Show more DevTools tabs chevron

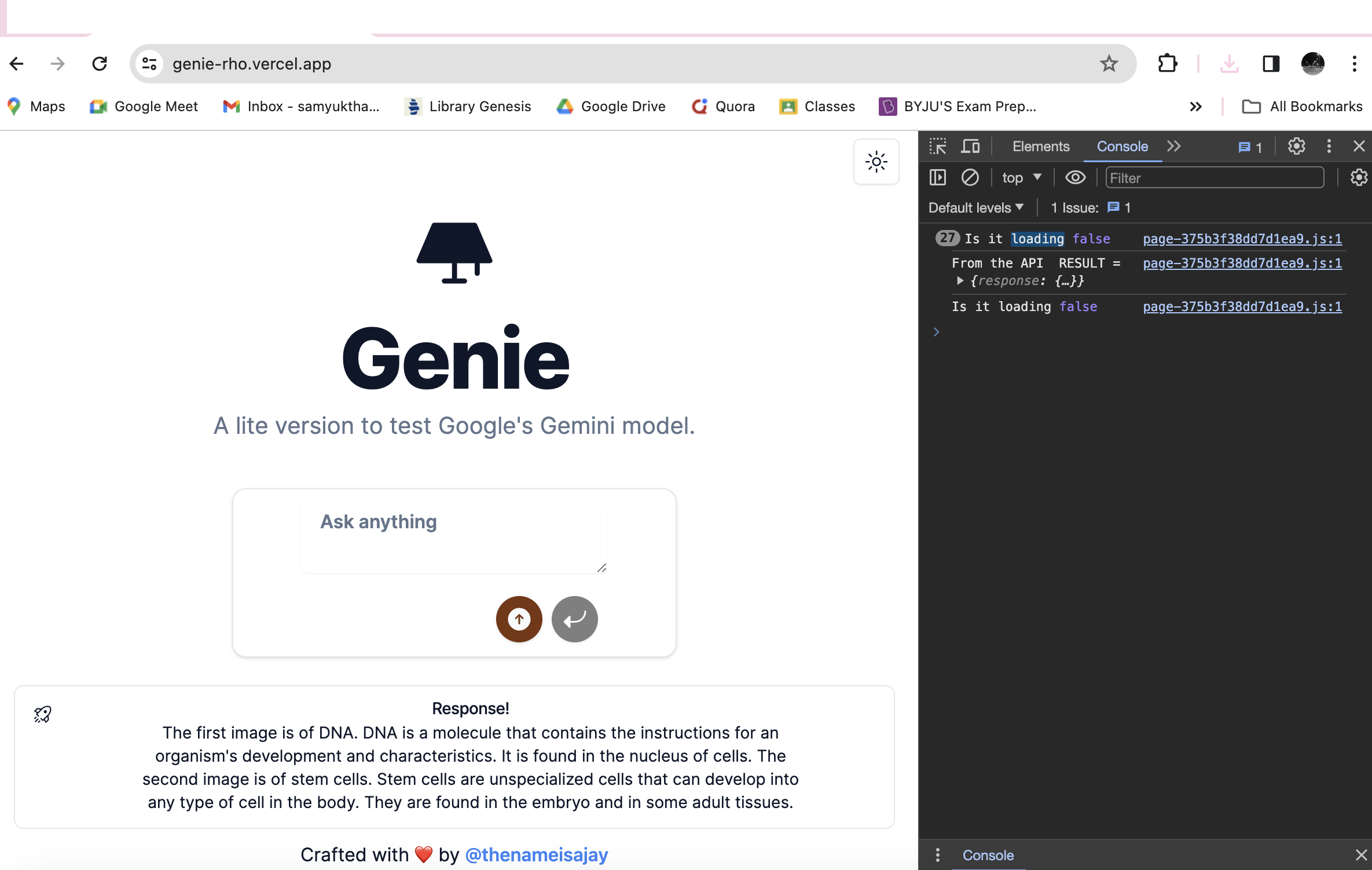coord(1173,147)
